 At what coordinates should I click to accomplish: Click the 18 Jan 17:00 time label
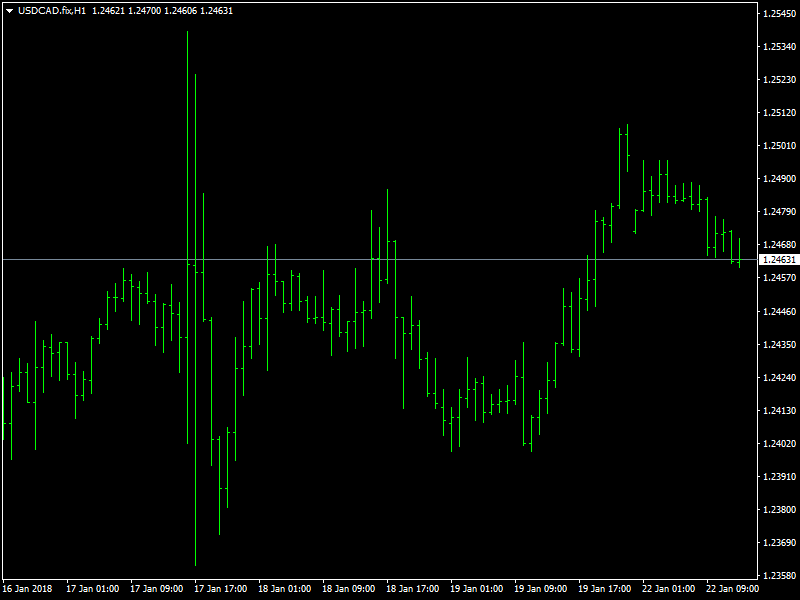point(413,589)
